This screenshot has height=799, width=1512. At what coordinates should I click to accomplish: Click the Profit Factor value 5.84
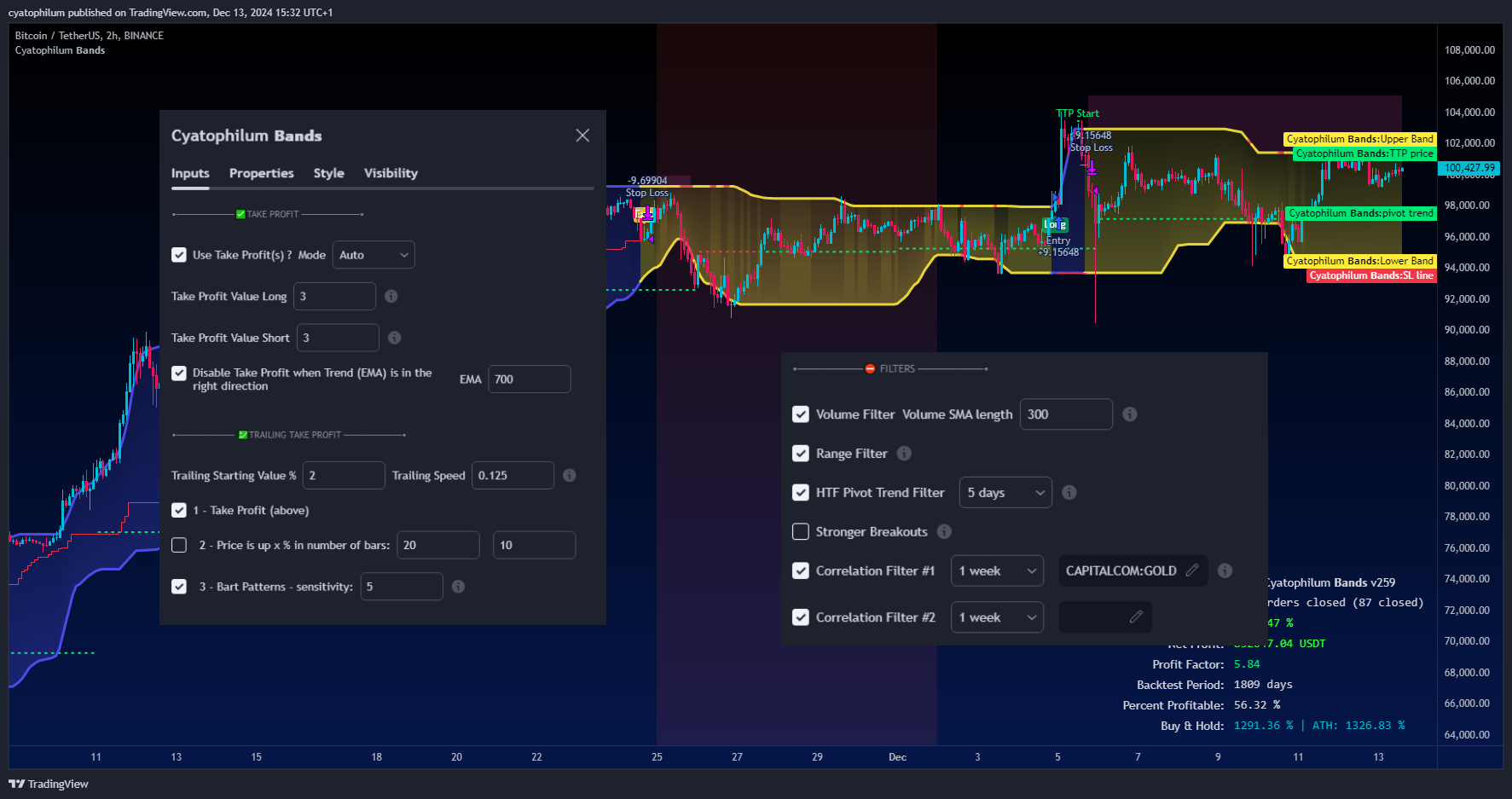(x=1247, y=664)
